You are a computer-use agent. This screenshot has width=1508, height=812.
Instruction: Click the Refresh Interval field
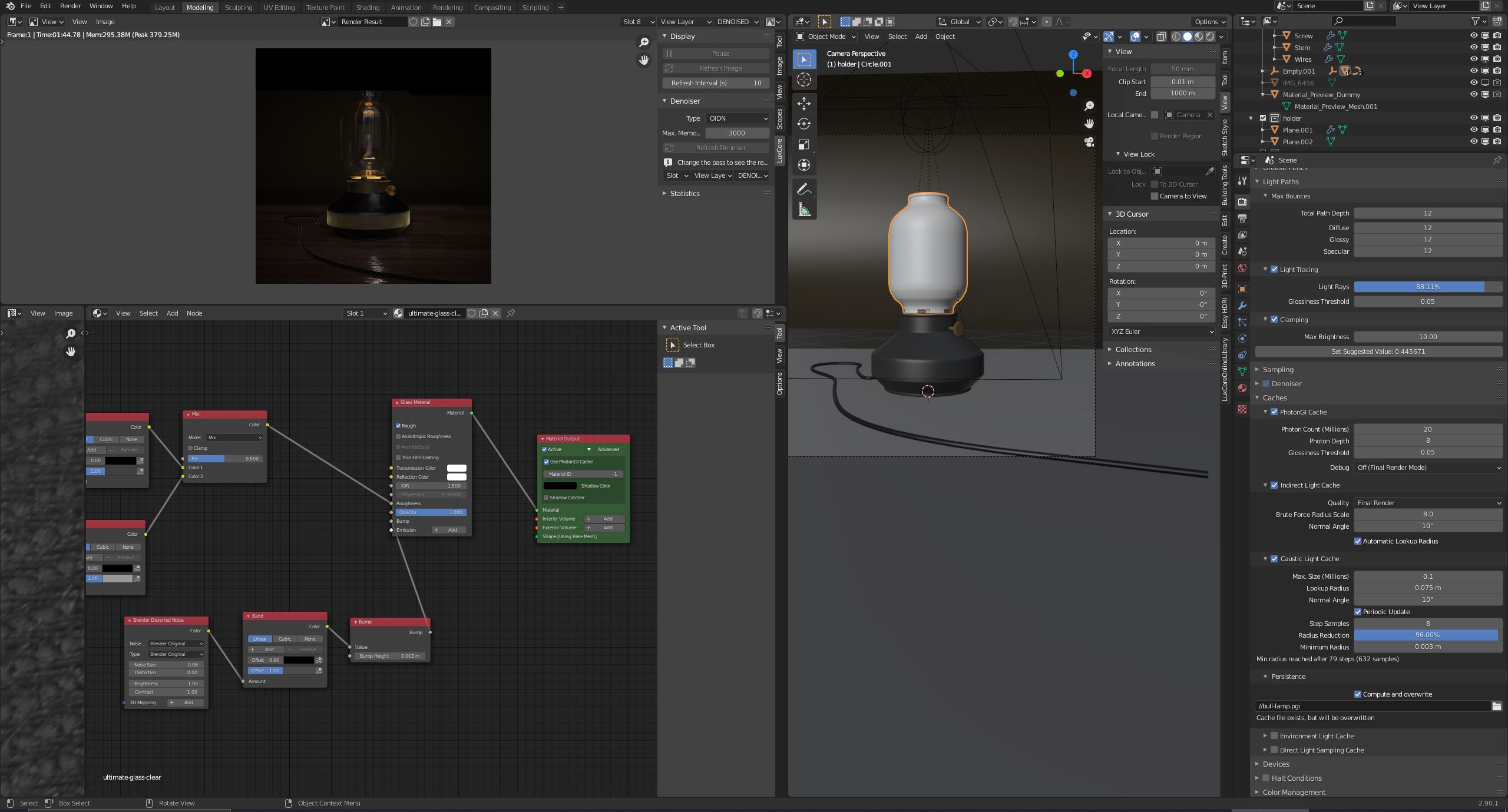pyautogui.click(x=716, y=83)
